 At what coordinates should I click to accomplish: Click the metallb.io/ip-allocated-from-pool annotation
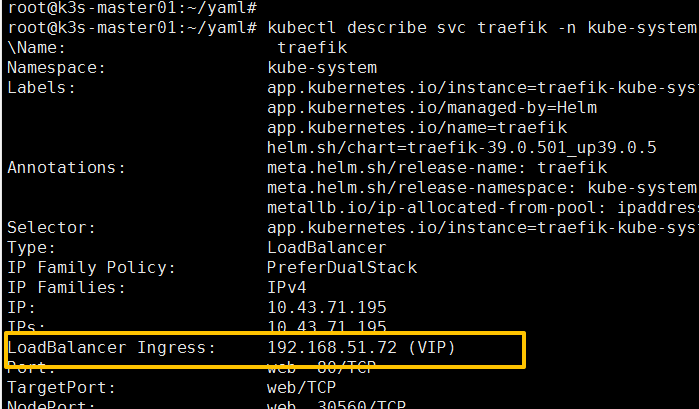(482, 208)
